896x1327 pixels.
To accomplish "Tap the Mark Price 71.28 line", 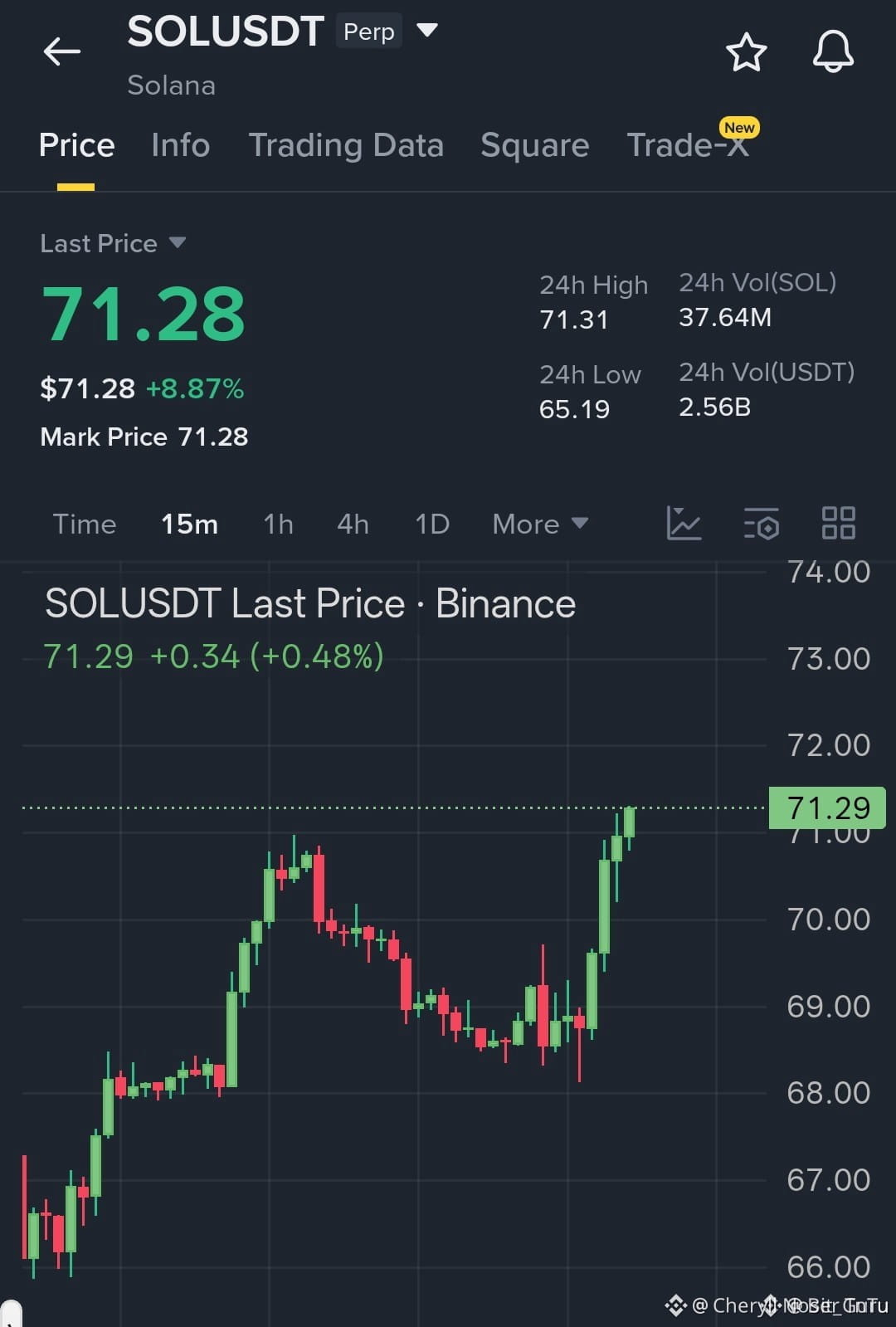I will [x=144, y=437].
